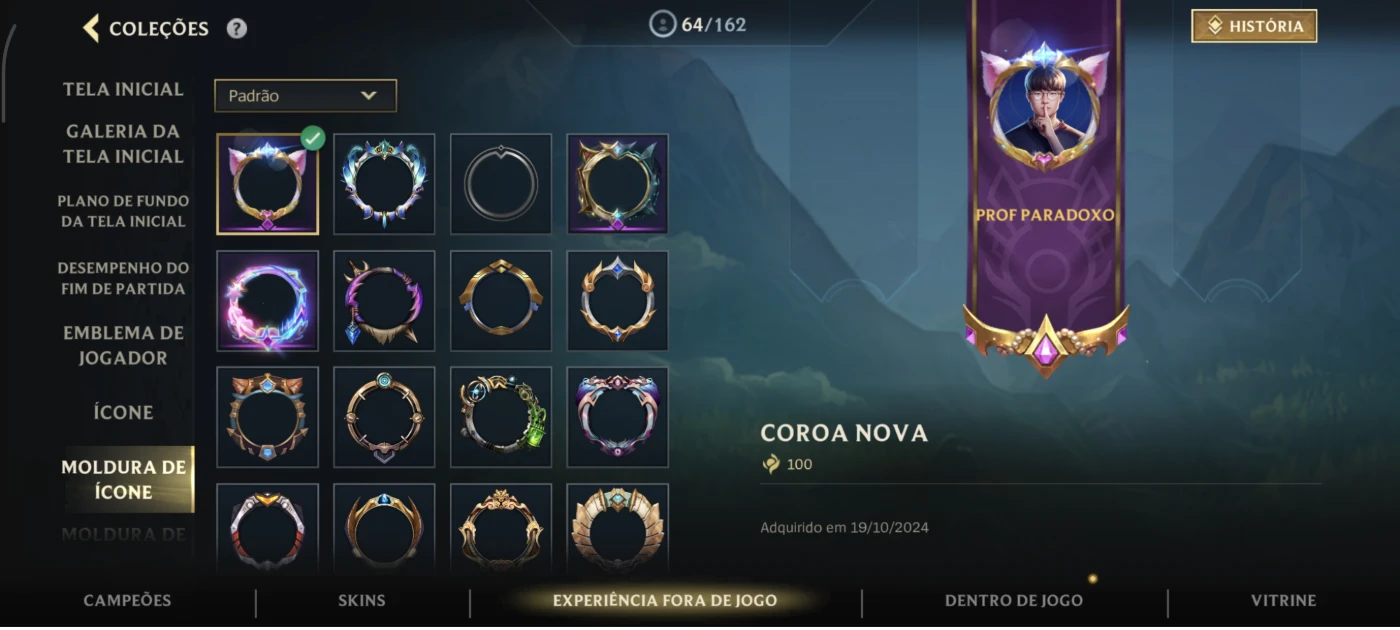Click the dropdown chevron arrow beside Padrão
The image size is (1400, 630).
[368, 96]
